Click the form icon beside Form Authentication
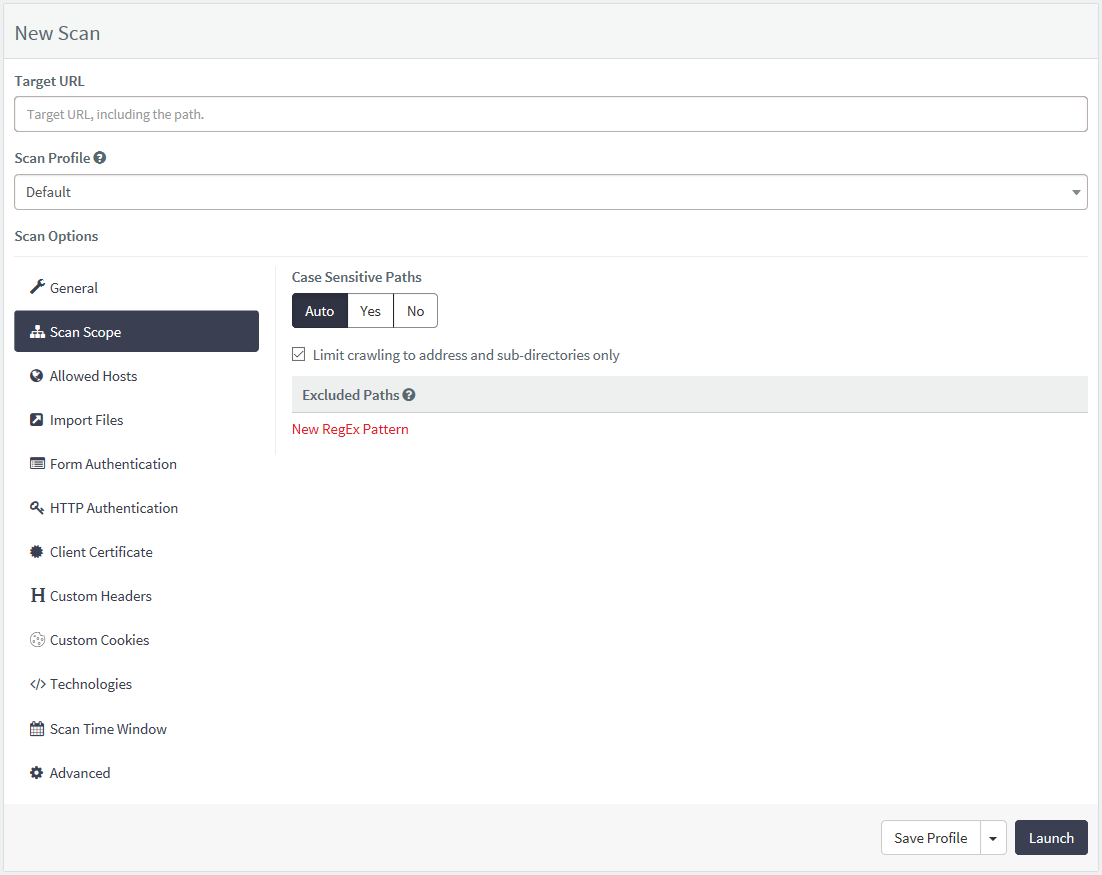 click(37, 464)
